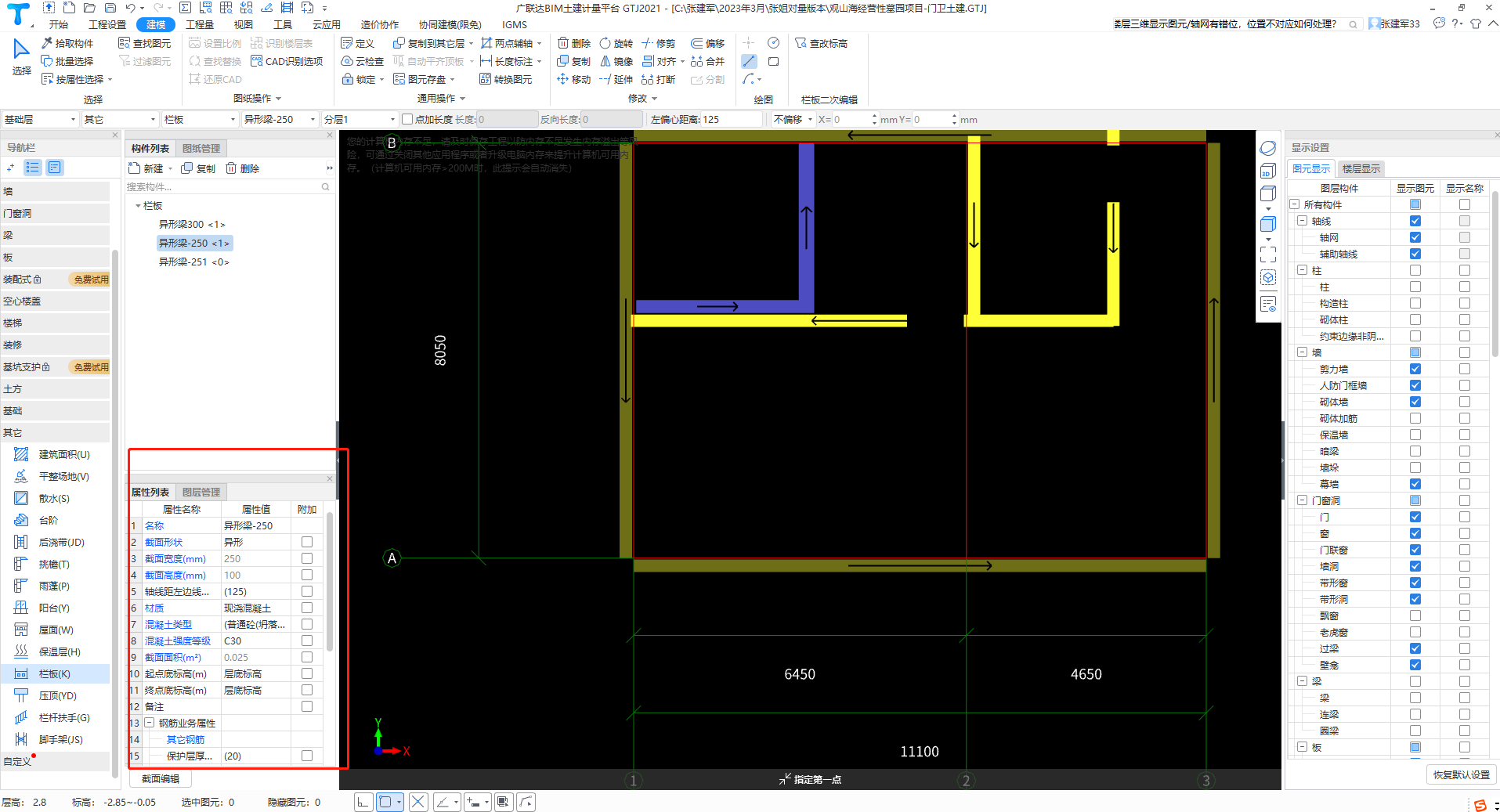The width and height of the screenshot is (1500, 812).
Task: Toggle 点加长度 checkbox
Action: pos(407,119)
